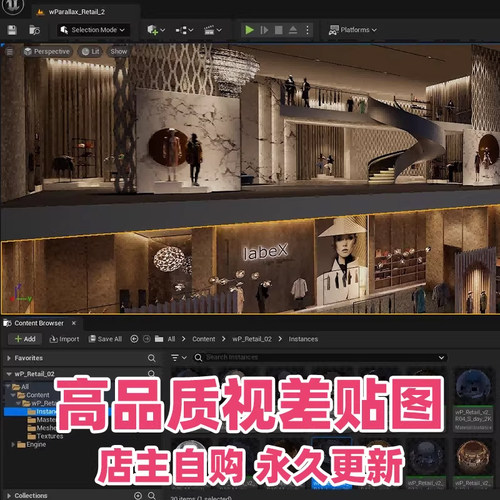Navigate to Content in the breadcrumb path
This screenshot has width=500, height=500.
pyautogui.click(x=204, y=339)
